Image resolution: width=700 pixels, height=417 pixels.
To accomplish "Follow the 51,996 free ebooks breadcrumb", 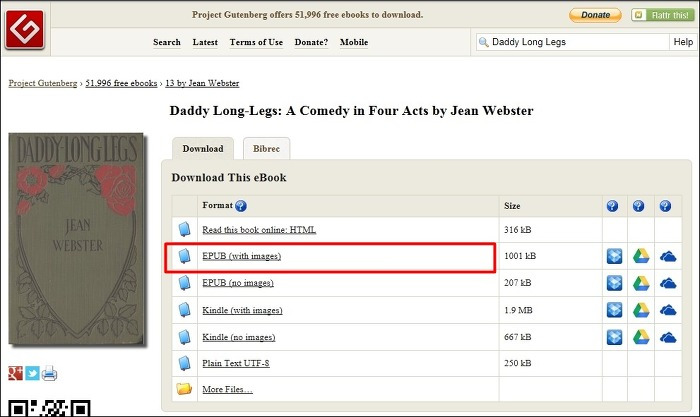I will click(121, 83).
